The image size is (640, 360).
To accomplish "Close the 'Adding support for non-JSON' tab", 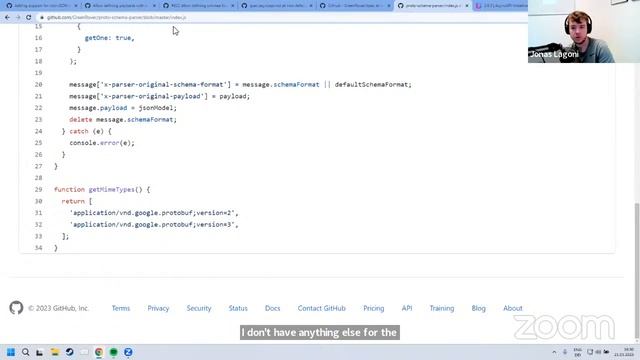I will click(76, 6).
